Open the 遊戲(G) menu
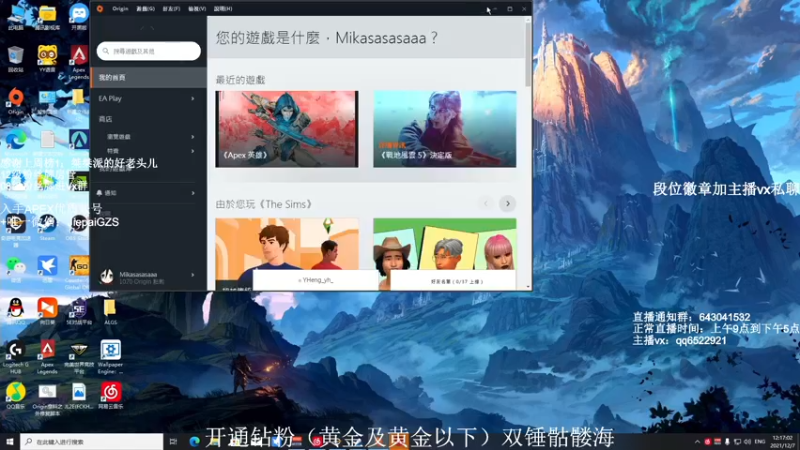The height and width of the screenshot is (450, 800). point(145,9)
